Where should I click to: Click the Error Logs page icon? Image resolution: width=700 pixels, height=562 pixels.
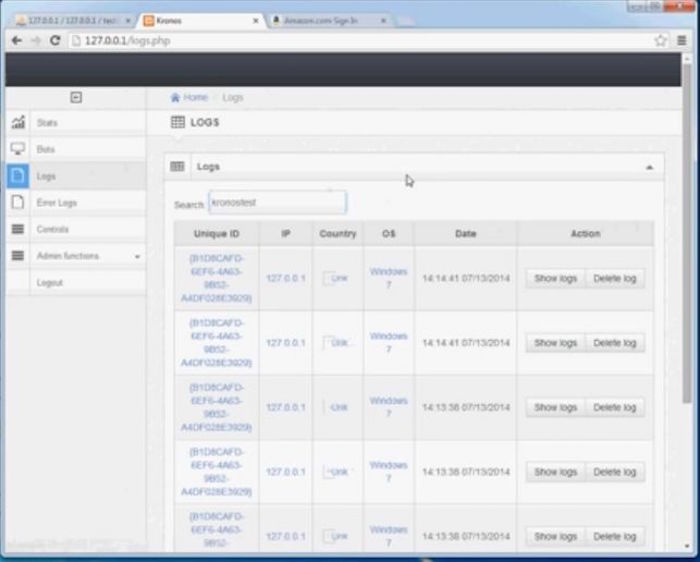[18, 203]
